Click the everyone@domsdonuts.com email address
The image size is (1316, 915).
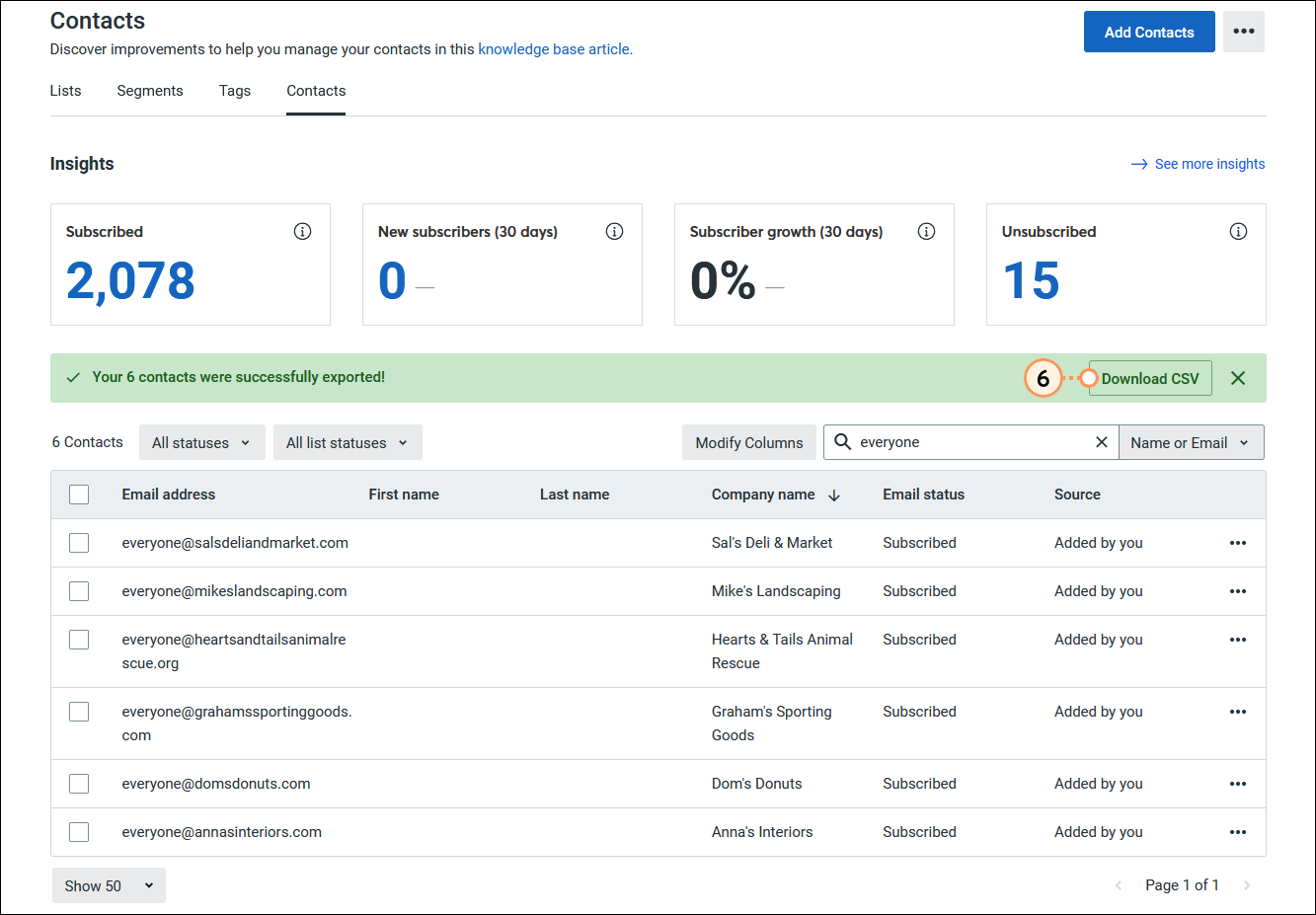click(x=216, y=784)
